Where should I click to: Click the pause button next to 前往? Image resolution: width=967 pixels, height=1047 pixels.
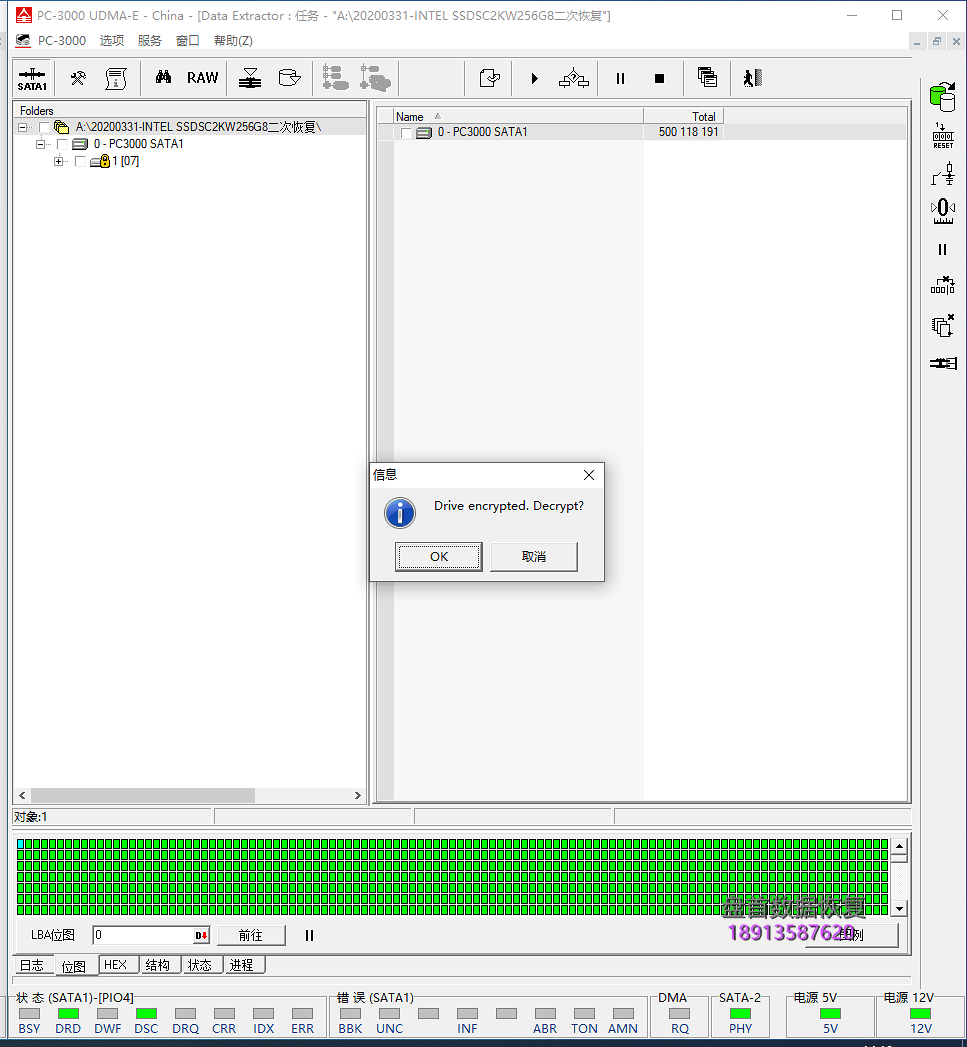309,935
